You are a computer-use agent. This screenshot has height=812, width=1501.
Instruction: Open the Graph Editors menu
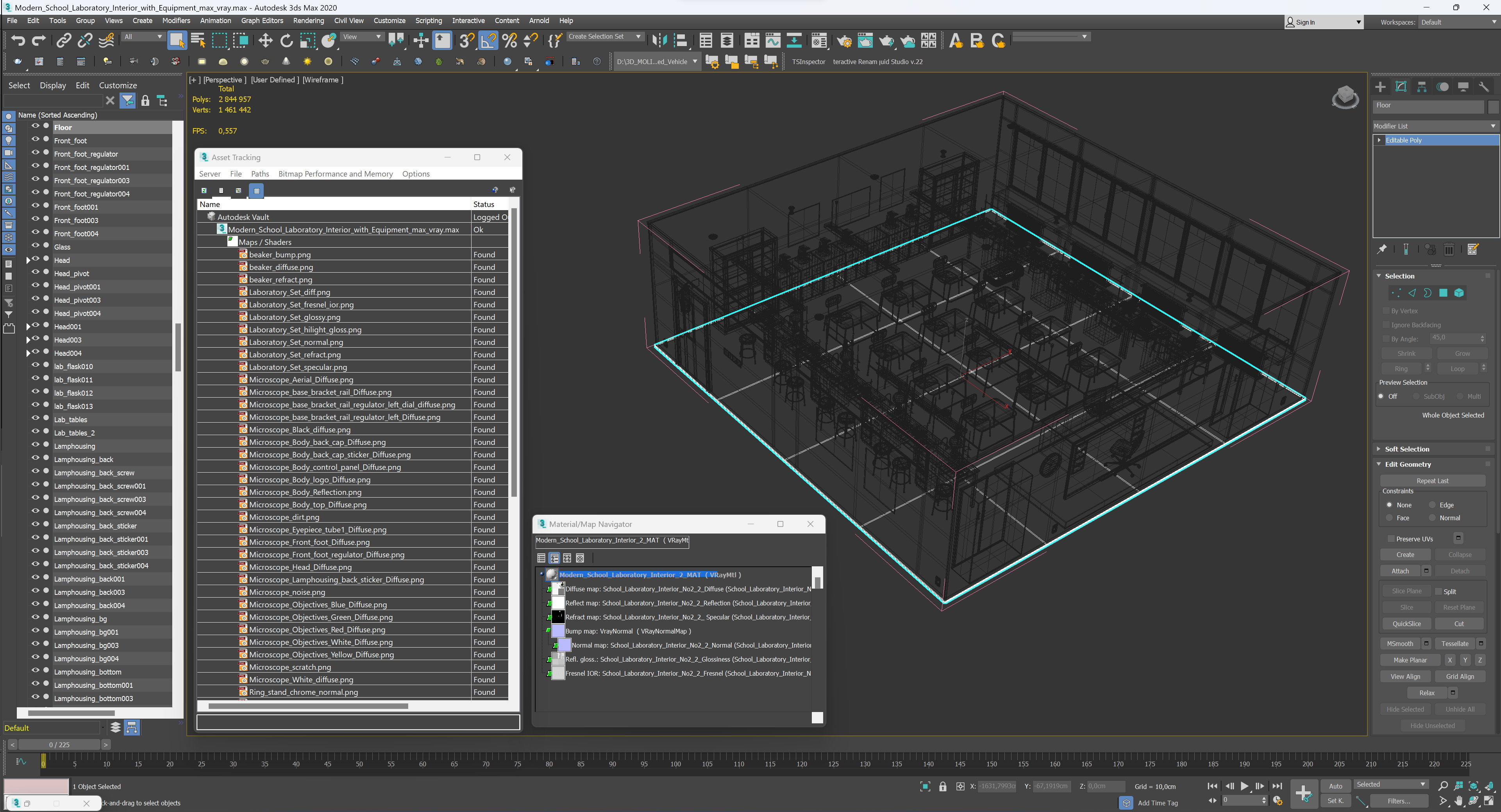pos(262,20)
